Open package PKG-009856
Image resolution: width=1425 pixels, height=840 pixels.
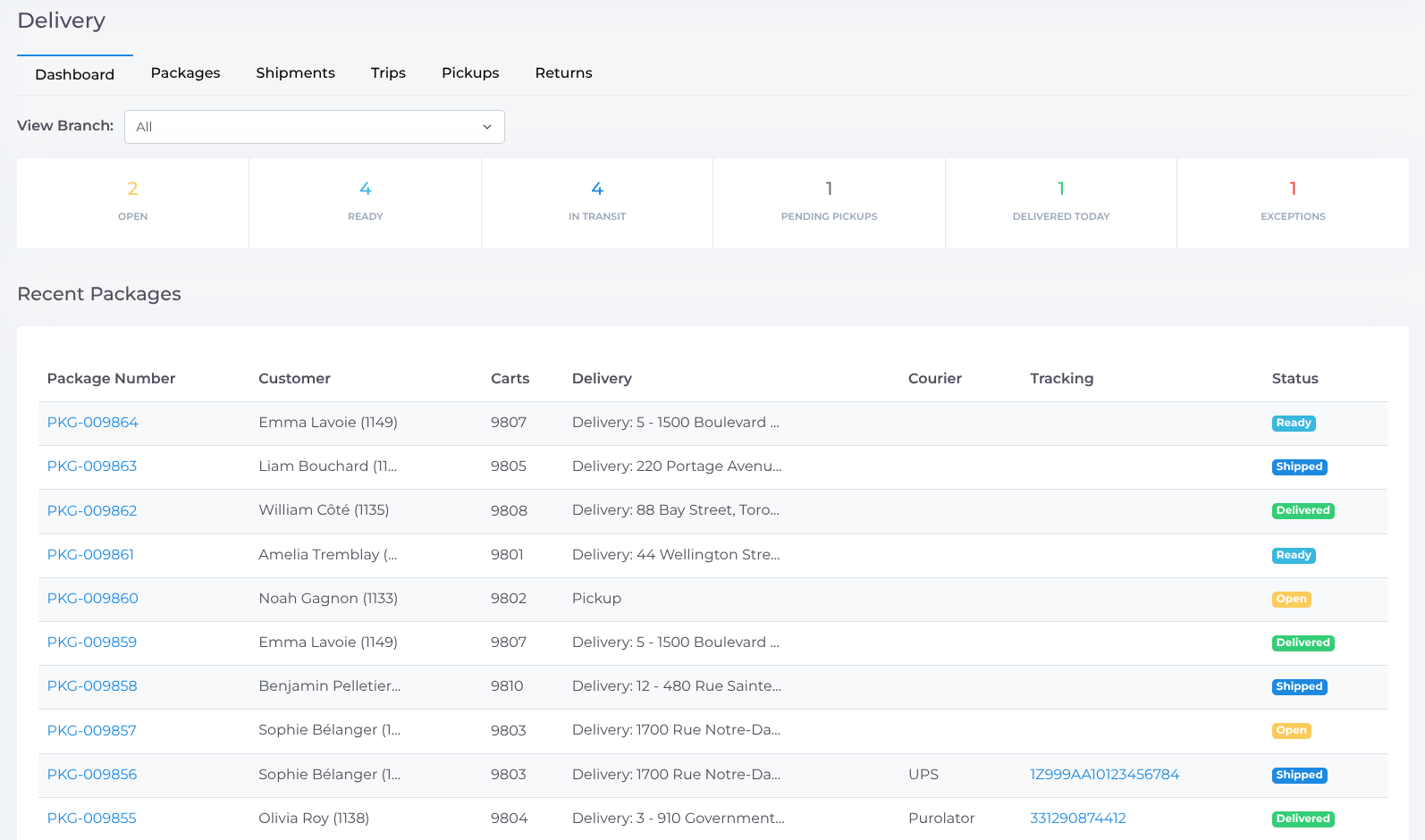pyautogui.click(x=92, y=775)
